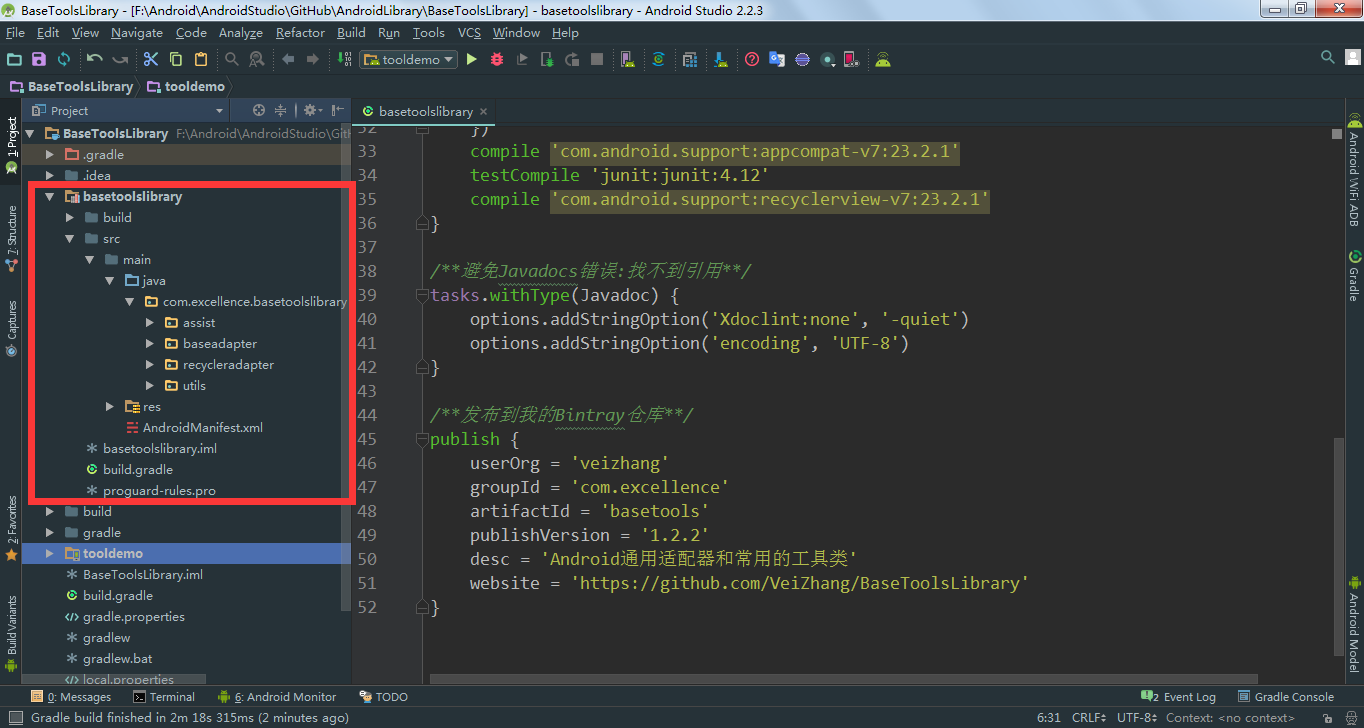Screen dimensions: 1364x728
Task: Open the Terminal tool window
Action: click(164, 697)
